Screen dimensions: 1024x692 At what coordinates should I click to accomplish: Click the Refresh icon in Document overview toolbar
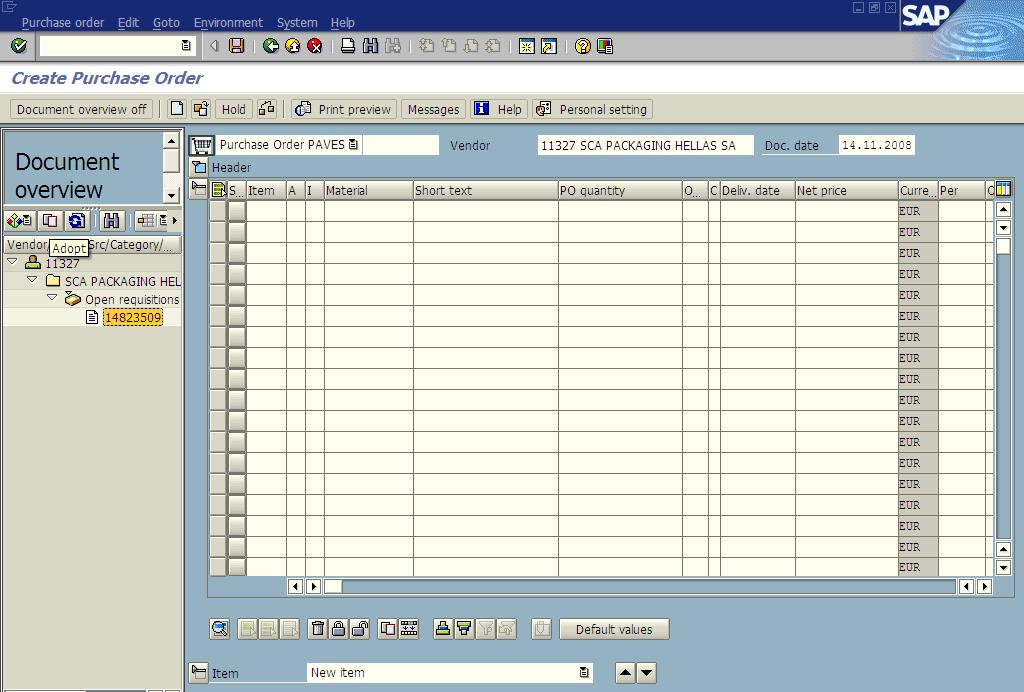pyautogui.click(x=76, y=221)
